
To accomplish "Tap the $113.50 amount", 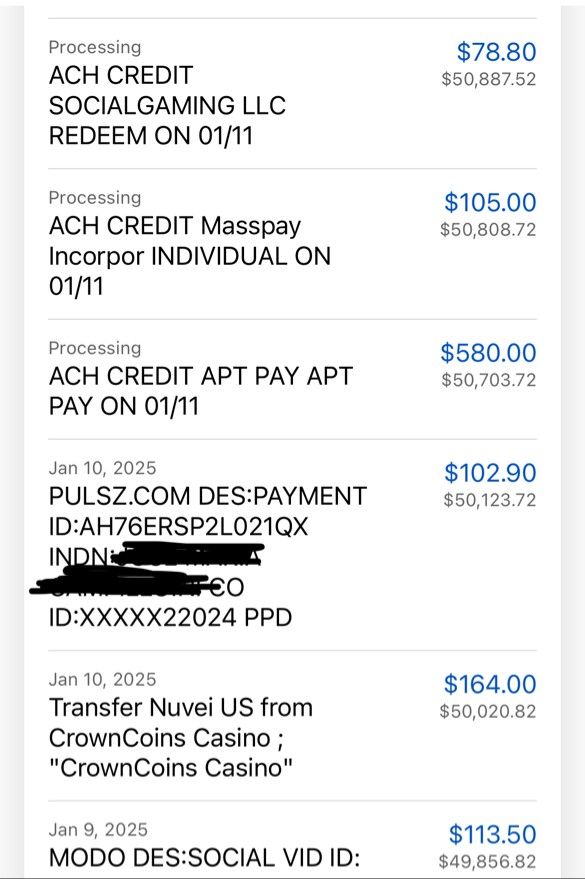I will [x=493, y=834].
